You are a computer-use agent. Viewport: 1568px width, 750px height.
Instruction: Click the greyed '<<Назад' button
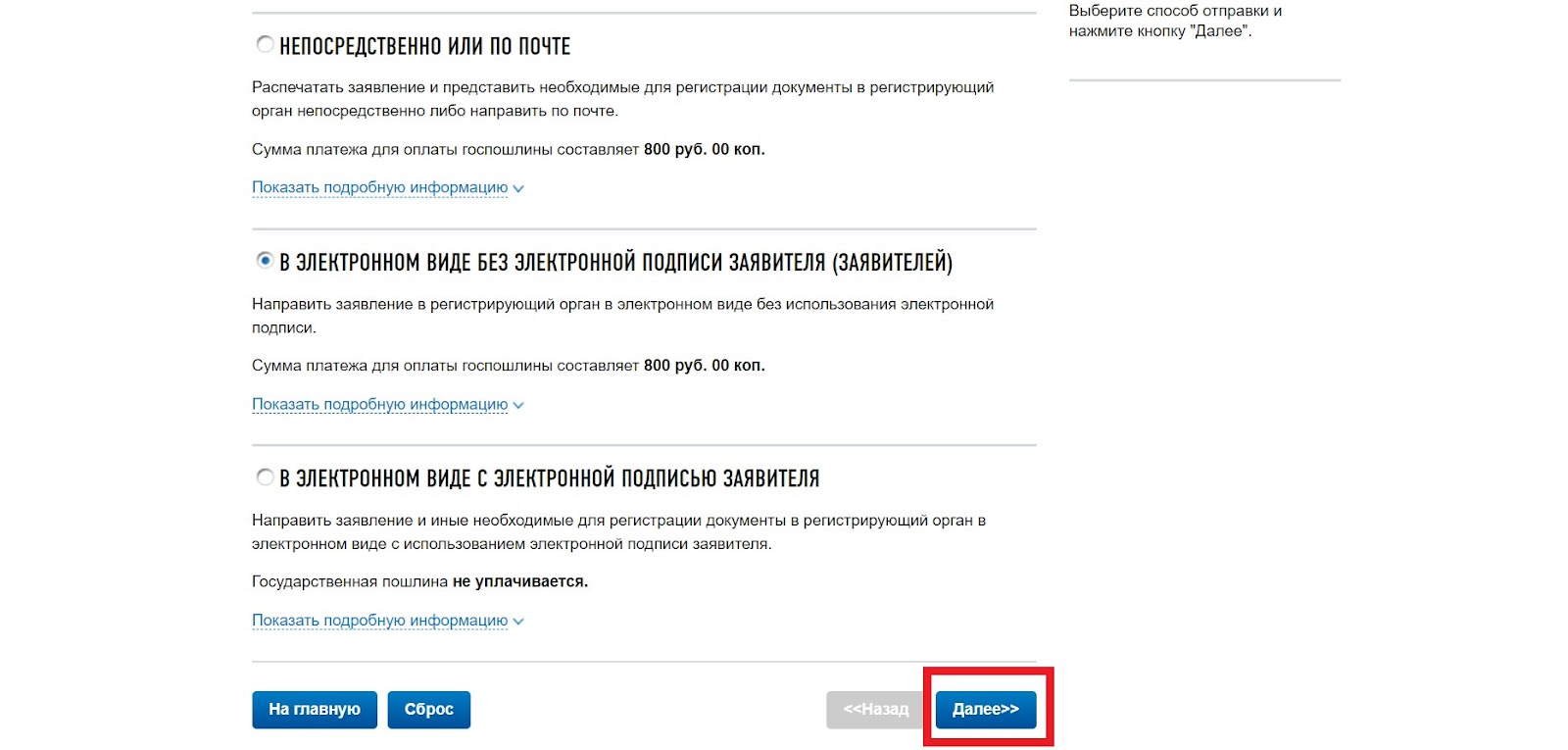(875, 709)
